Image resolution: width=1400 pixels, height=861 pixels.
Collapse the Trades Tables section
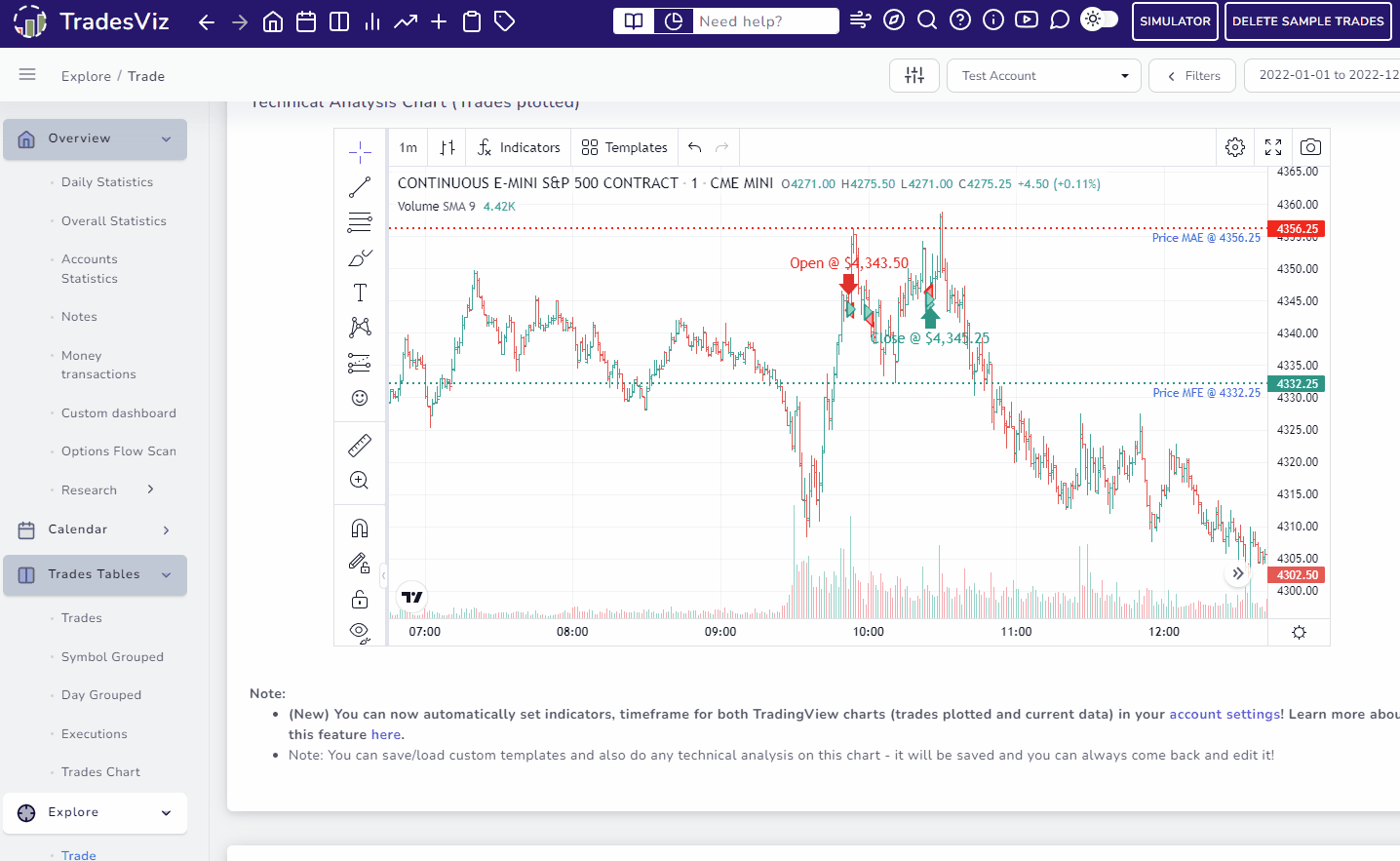click(x=95, y=575)
